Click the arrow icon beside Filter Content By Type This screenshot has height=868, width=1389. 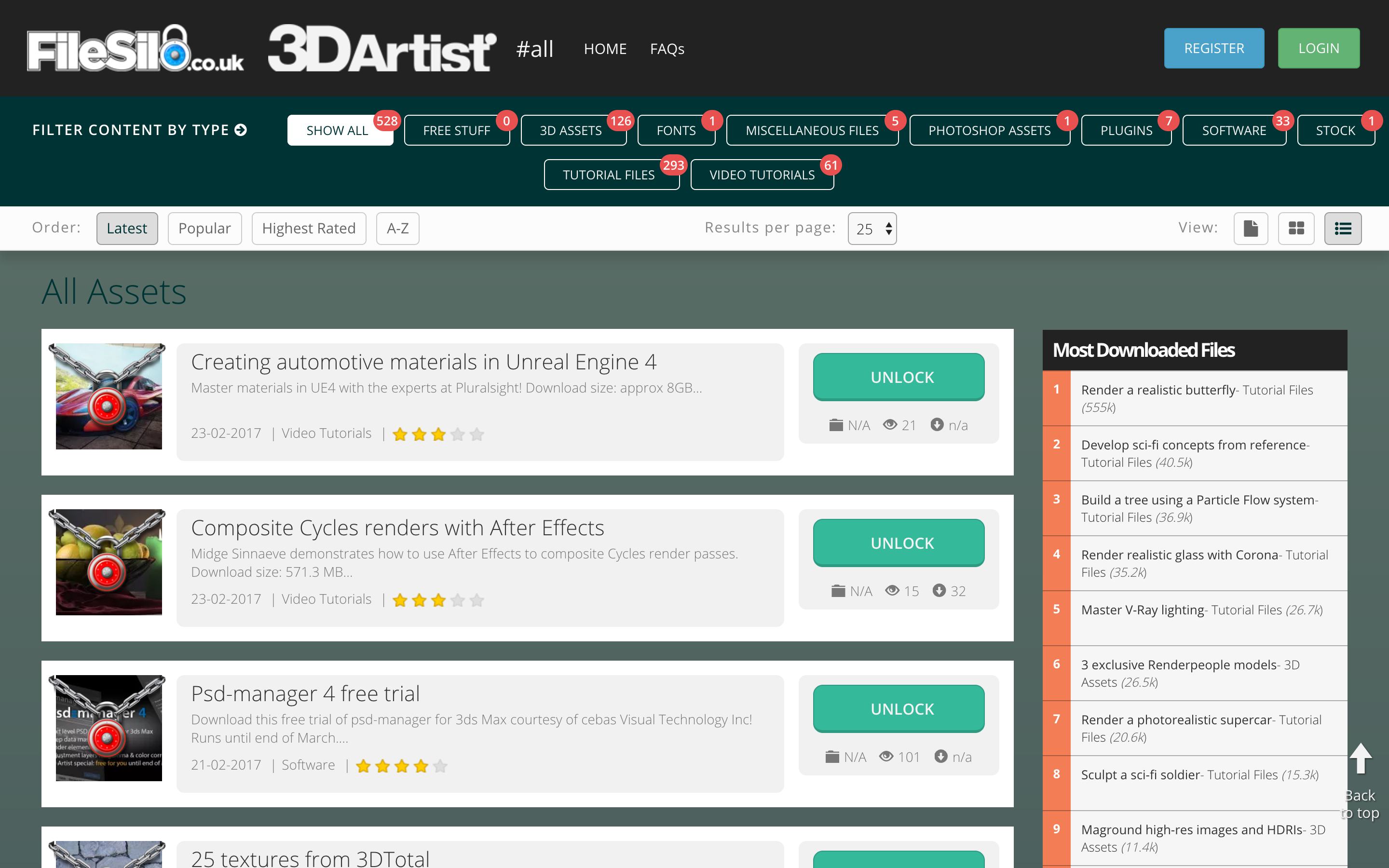click(x=241, y=130)
